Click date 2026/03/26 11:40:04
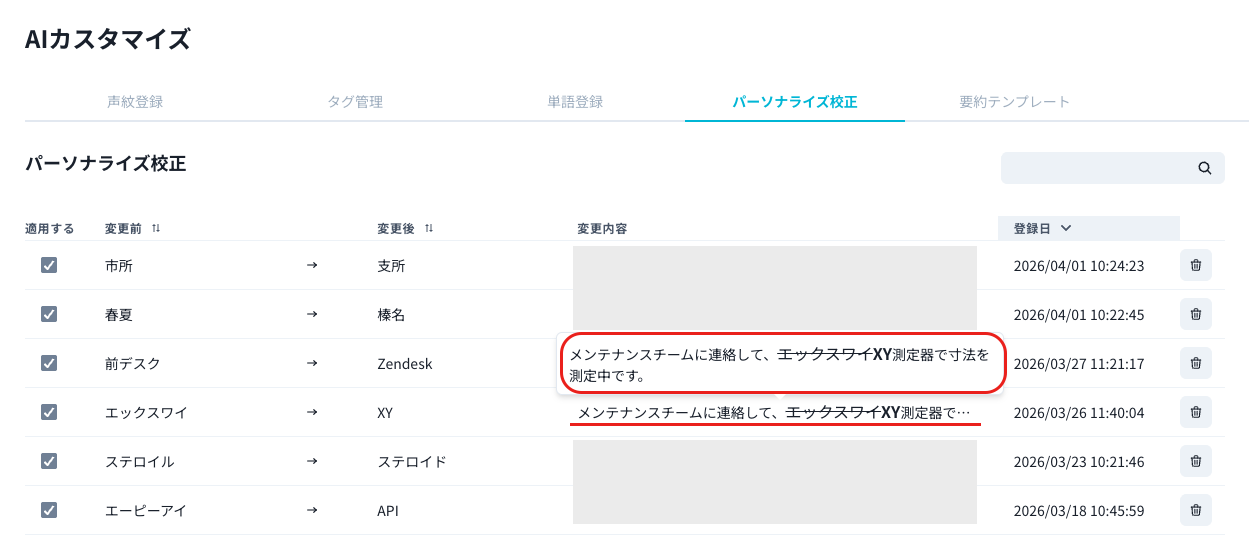Image resolution: width=1249 pixels, height=537 pixels. (x=1079, y=412)
